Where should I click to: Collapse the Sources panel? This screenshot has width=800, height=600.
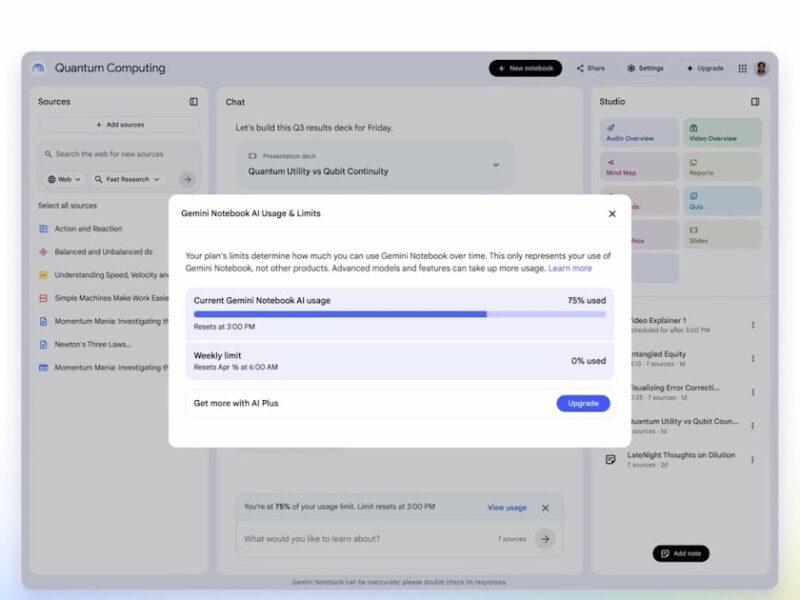193,102
